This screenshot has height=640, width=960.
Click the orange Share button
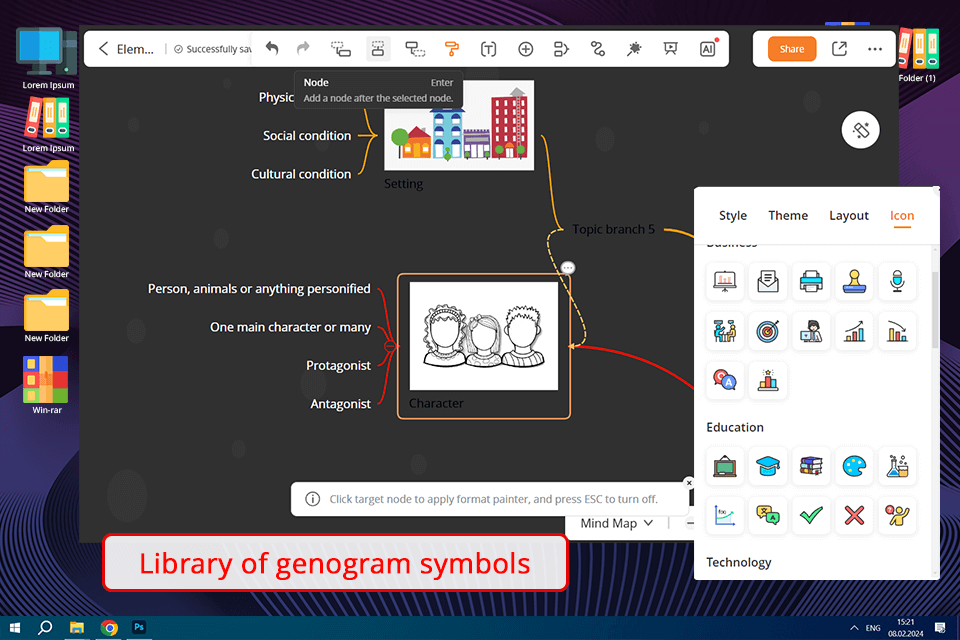(x=792, y=49)
